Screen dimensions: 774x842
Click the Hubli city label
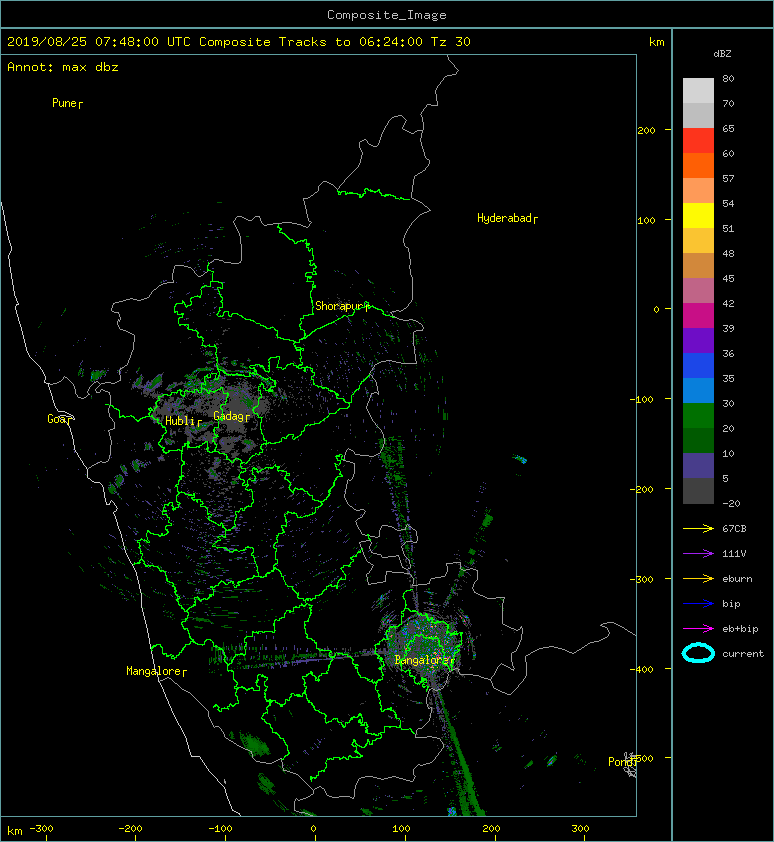click(180, 421)
